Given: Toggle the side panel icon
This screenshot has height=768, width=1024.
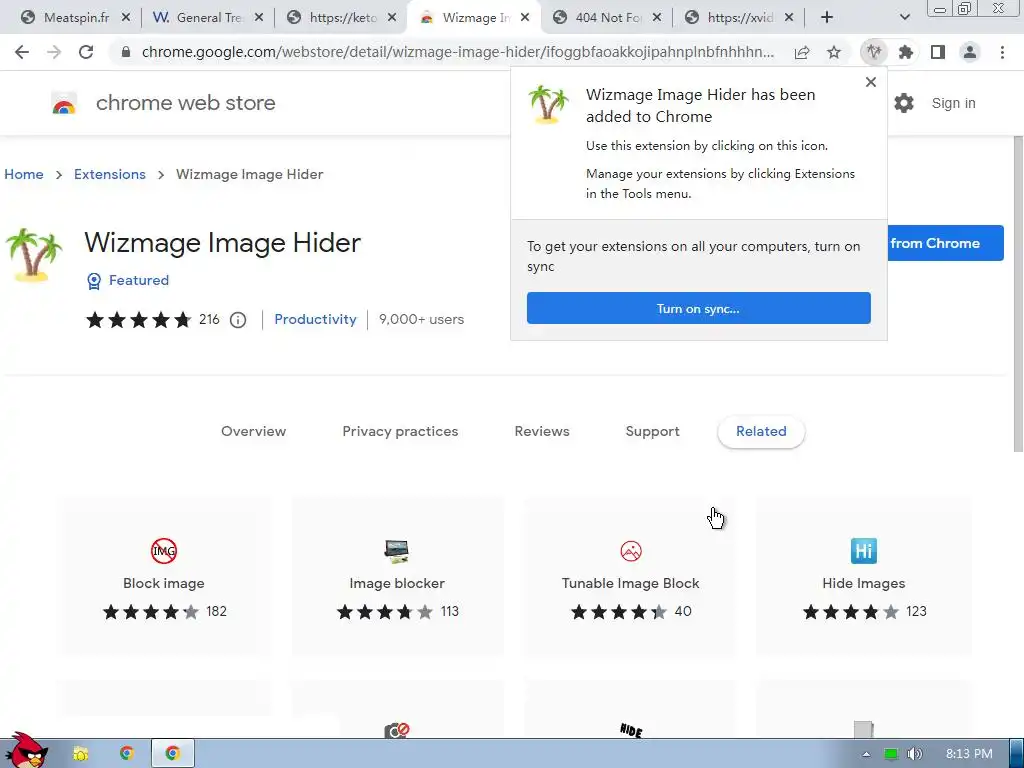Looking at the screenshot, I should (938, 52).
